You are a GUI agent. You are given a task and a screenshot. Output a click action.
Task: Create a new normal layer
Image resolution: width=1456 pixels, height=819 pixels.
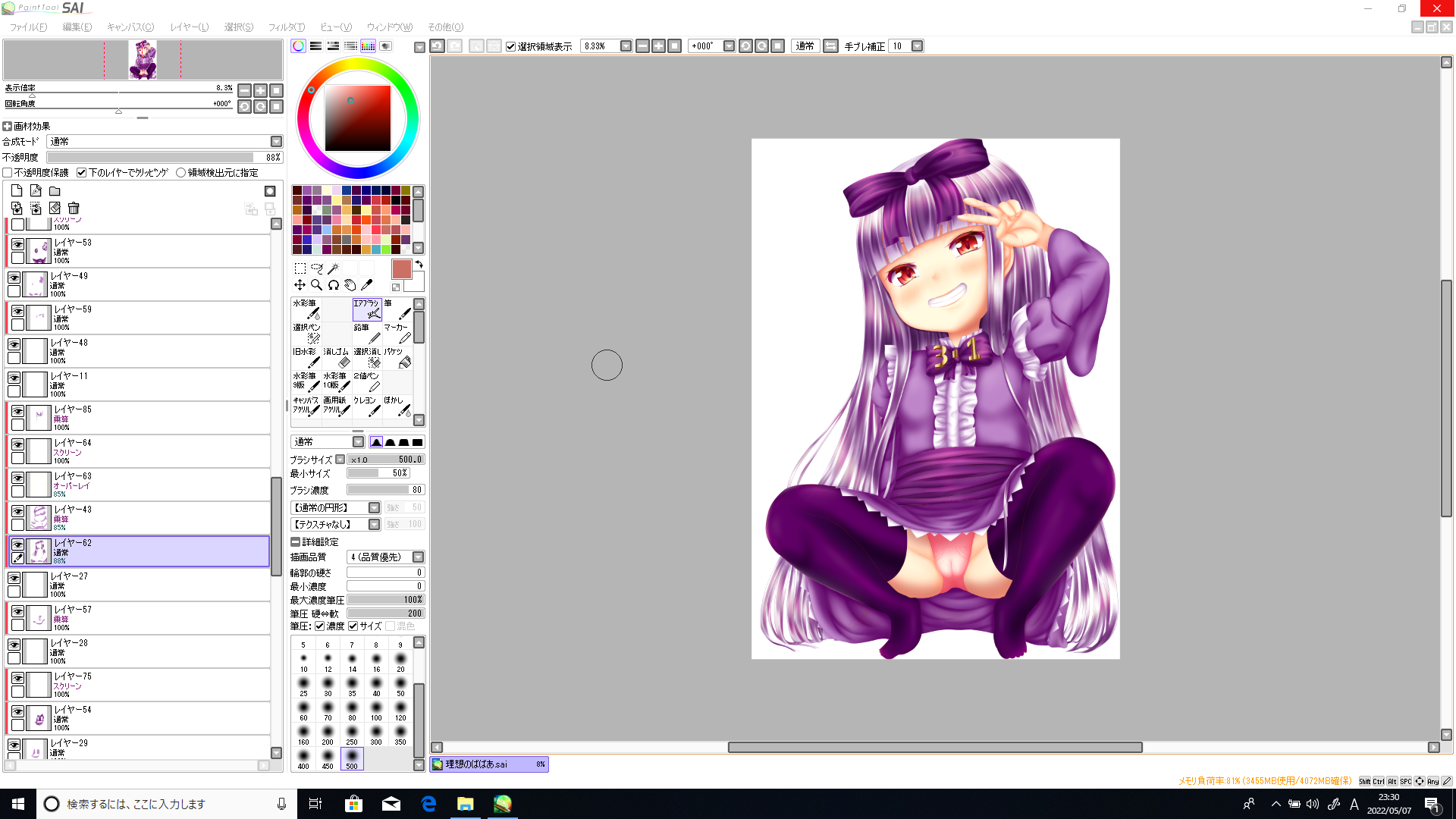(x=17, y=191)
